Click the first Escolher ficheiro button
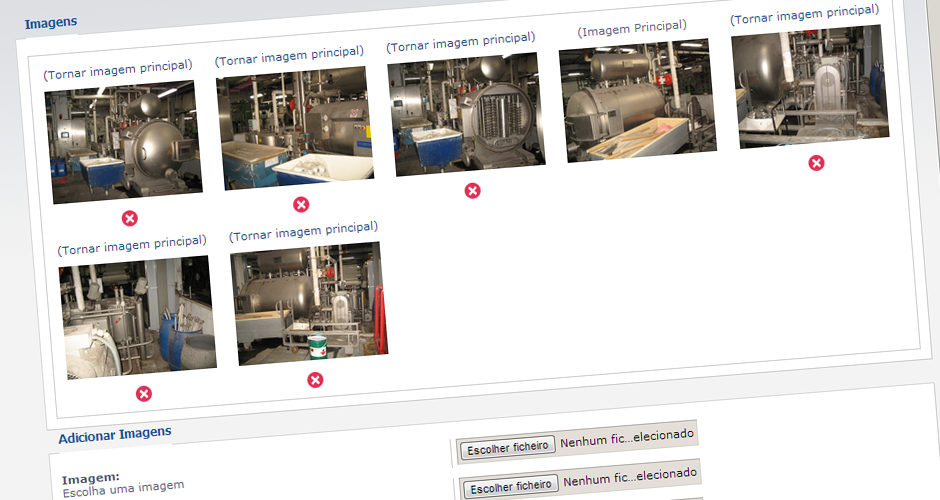The image size is (940, 500). (508, 447)
